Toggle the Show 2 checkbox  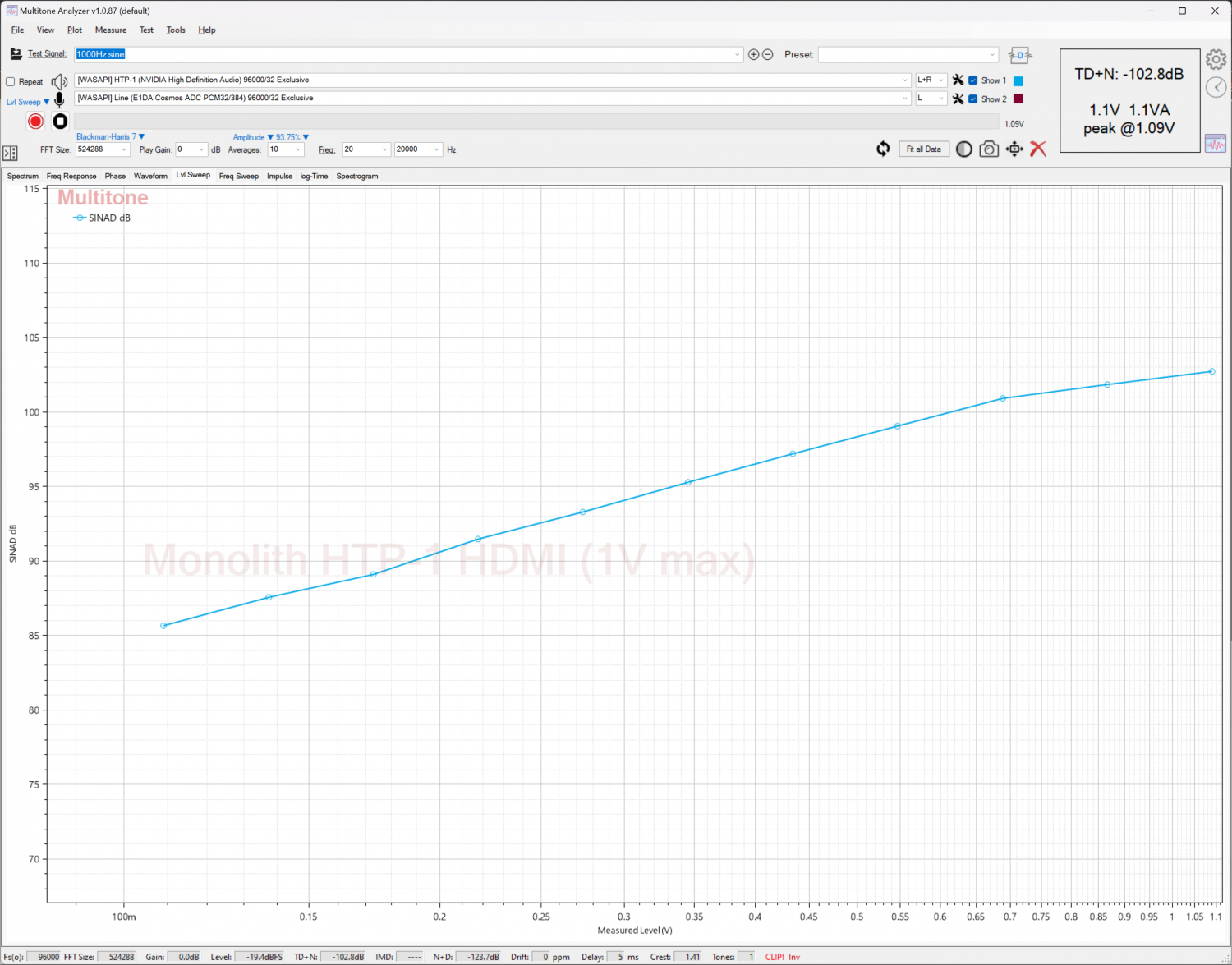click(x=973, y=99)
